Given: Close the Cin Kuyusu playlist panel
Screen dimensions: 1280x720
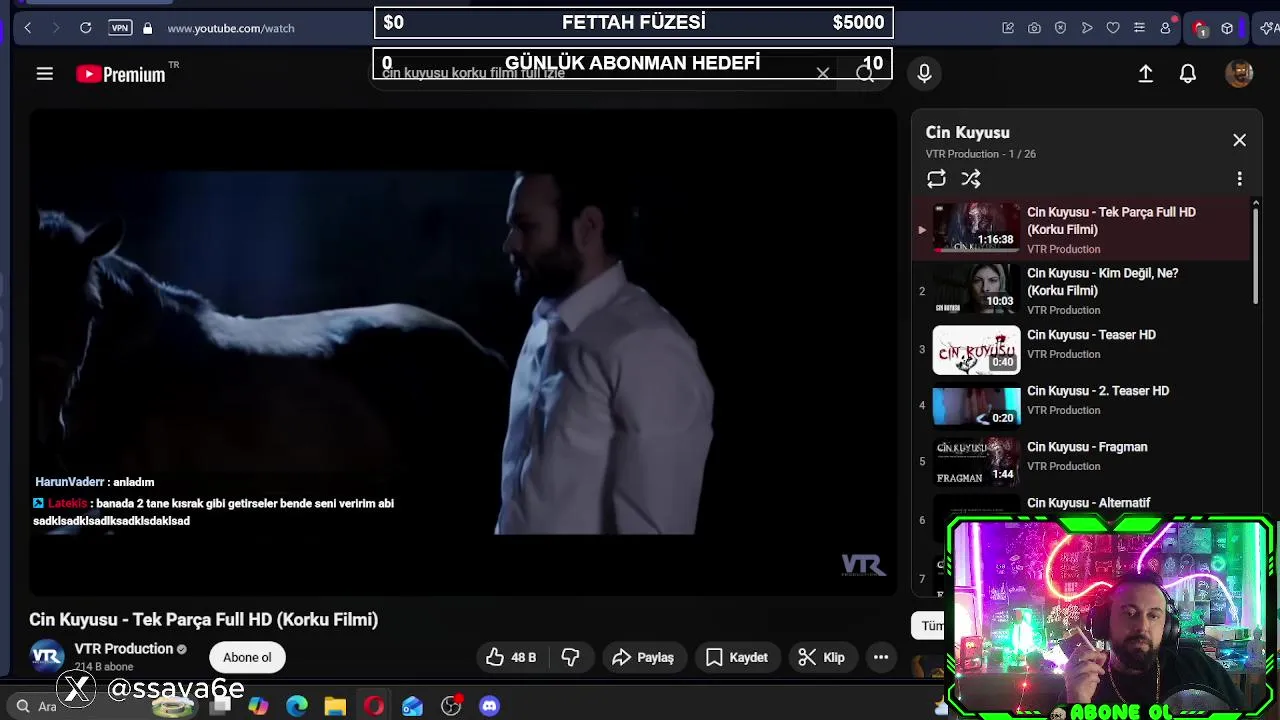Looking at the screenshot, I should click(1239, 140).
